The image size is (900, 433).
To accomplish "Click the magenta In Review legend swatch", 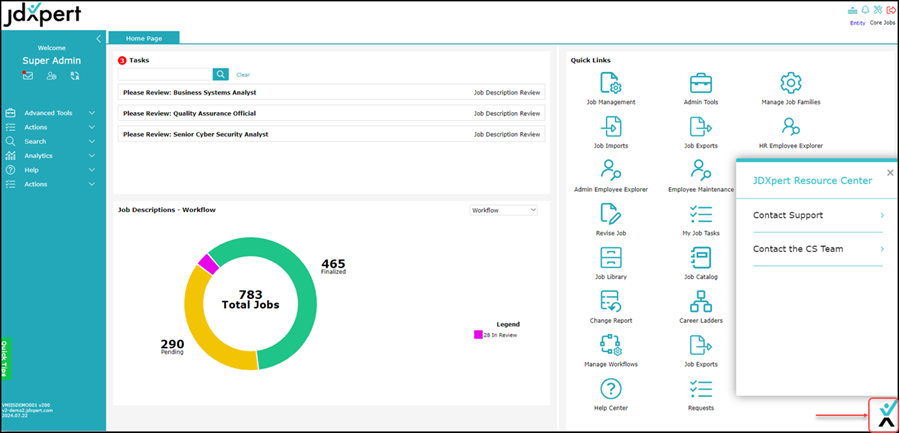I will point(478,335).
